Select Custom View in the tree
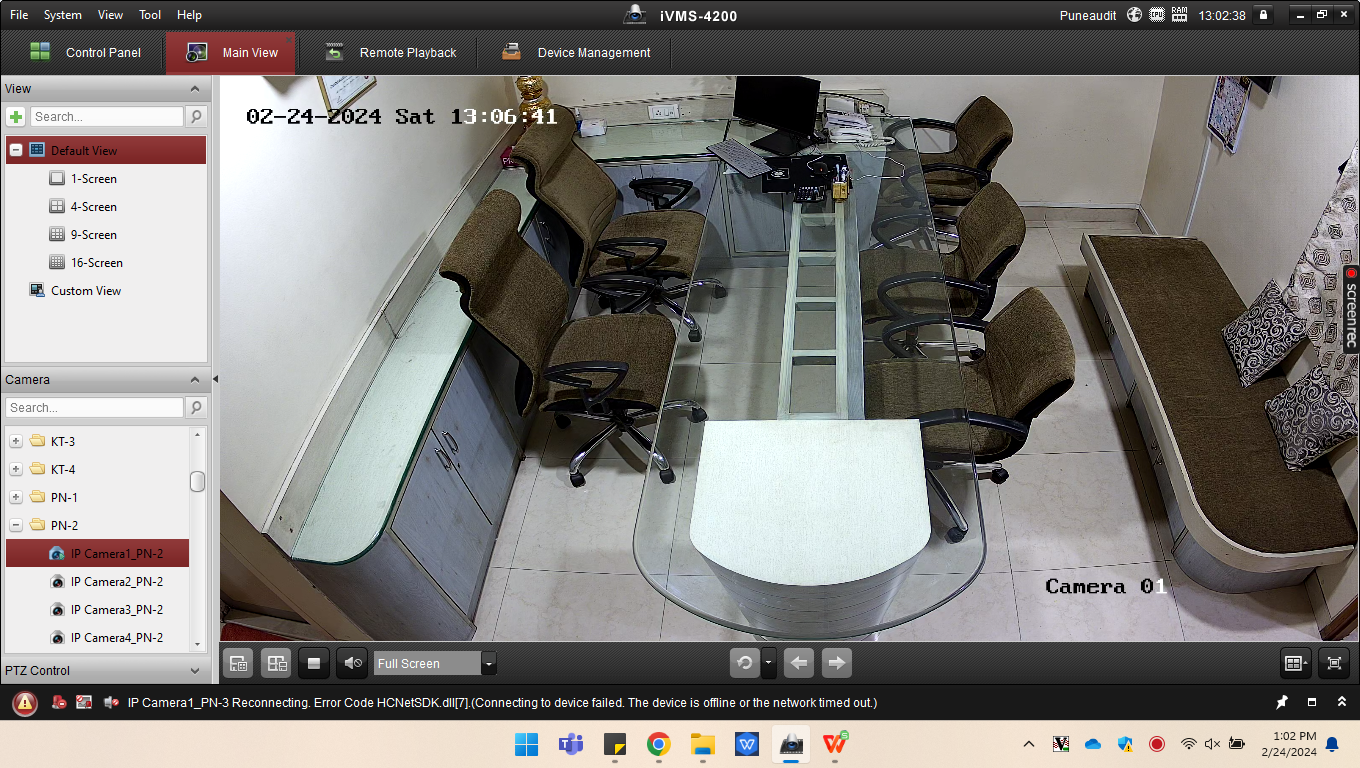1360x768 pixels. tap(86, 291)
